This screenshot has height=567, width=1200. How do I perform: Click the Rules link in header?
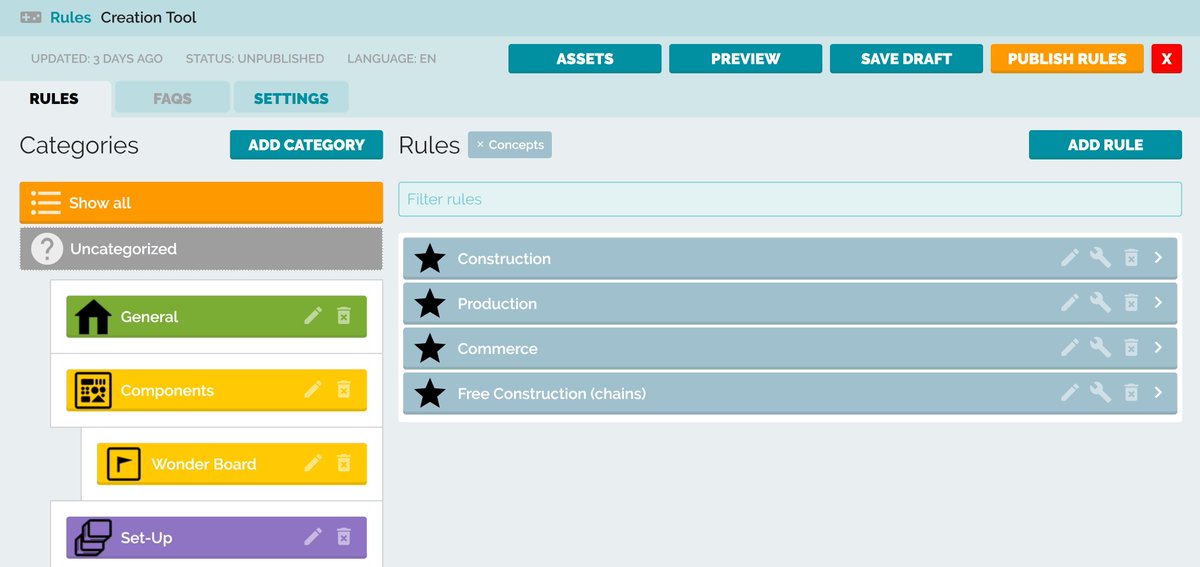70,17
